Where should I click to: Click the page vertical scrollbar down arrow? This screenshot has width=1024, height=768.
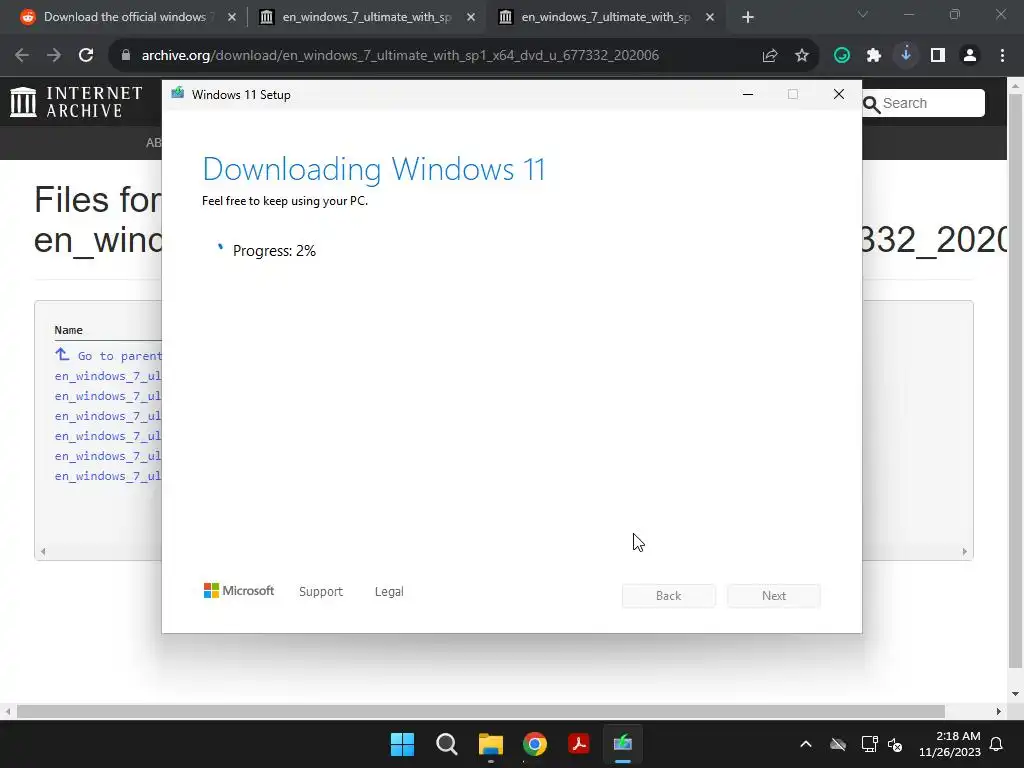tap(1016, 694)
